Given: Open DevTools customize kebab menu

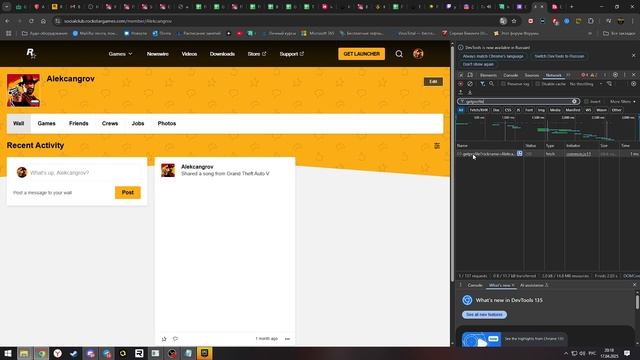Looking at the screenshot, I should [x=624, y=75].
